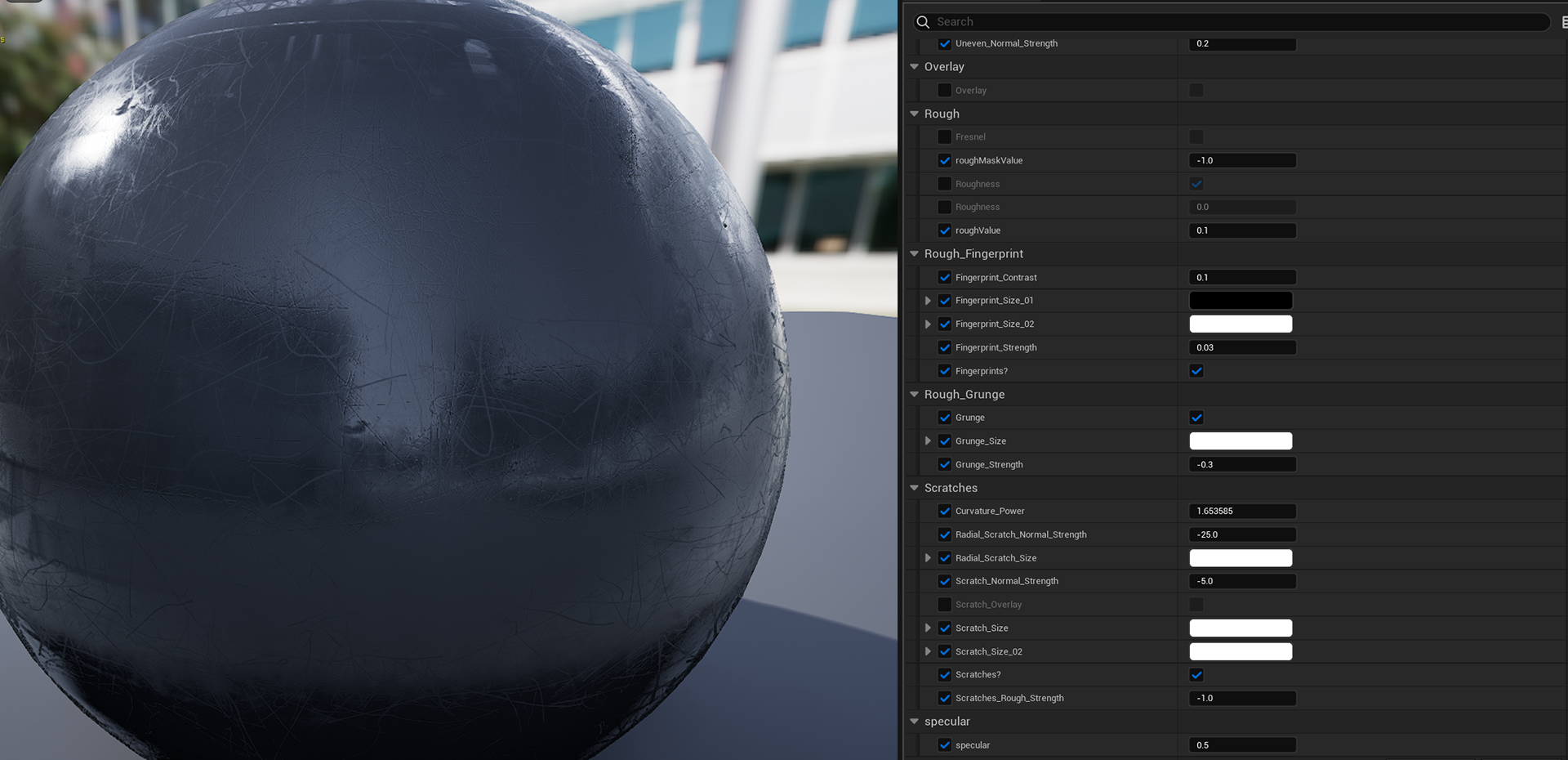Open Fingerprint_Size_02 white color swatch
The height and width of the screenshot is (760, 1568).
click(1241, 324)
